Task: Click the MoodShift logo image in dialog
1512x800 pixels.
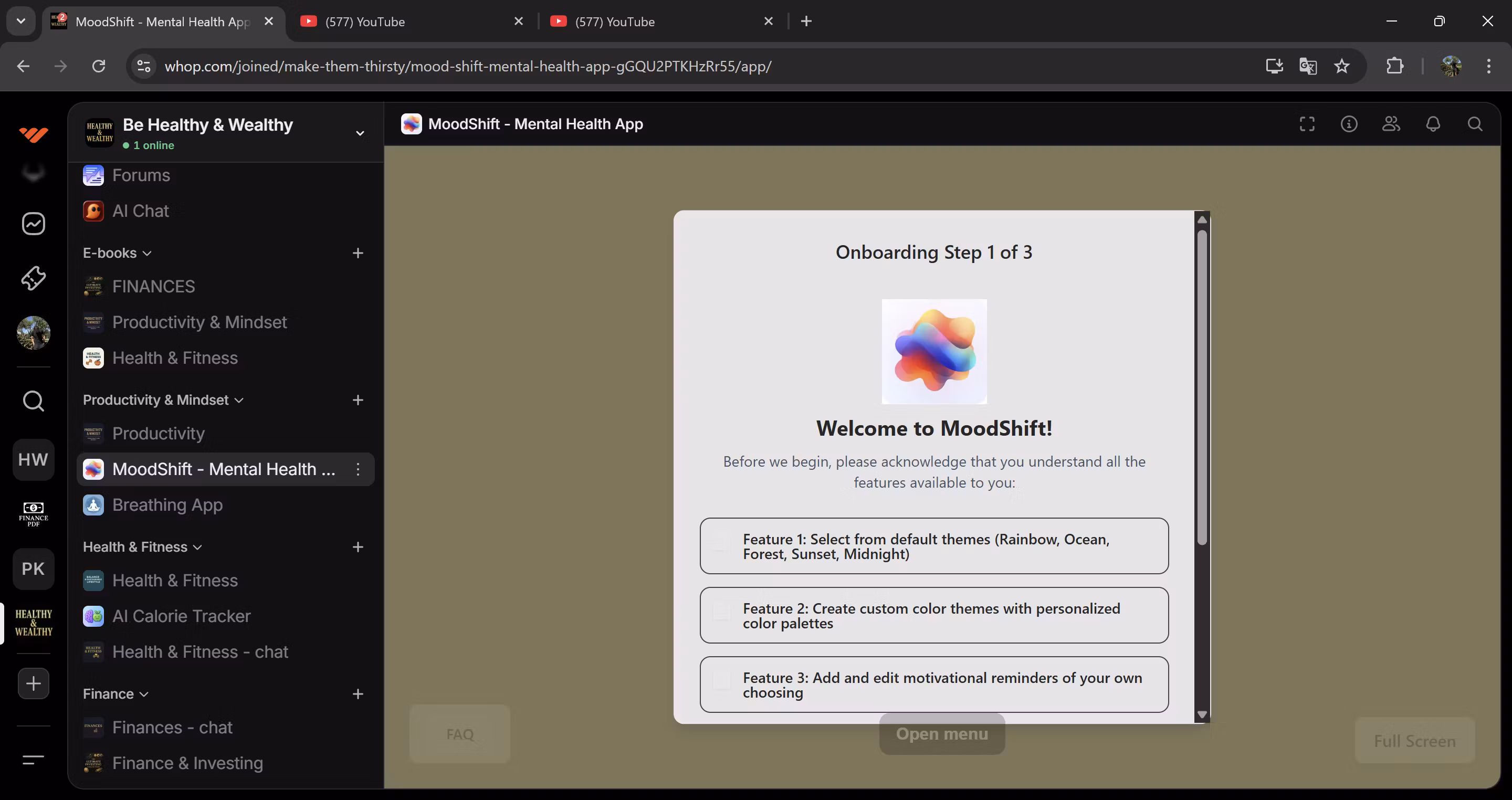Action: point(934,352)
